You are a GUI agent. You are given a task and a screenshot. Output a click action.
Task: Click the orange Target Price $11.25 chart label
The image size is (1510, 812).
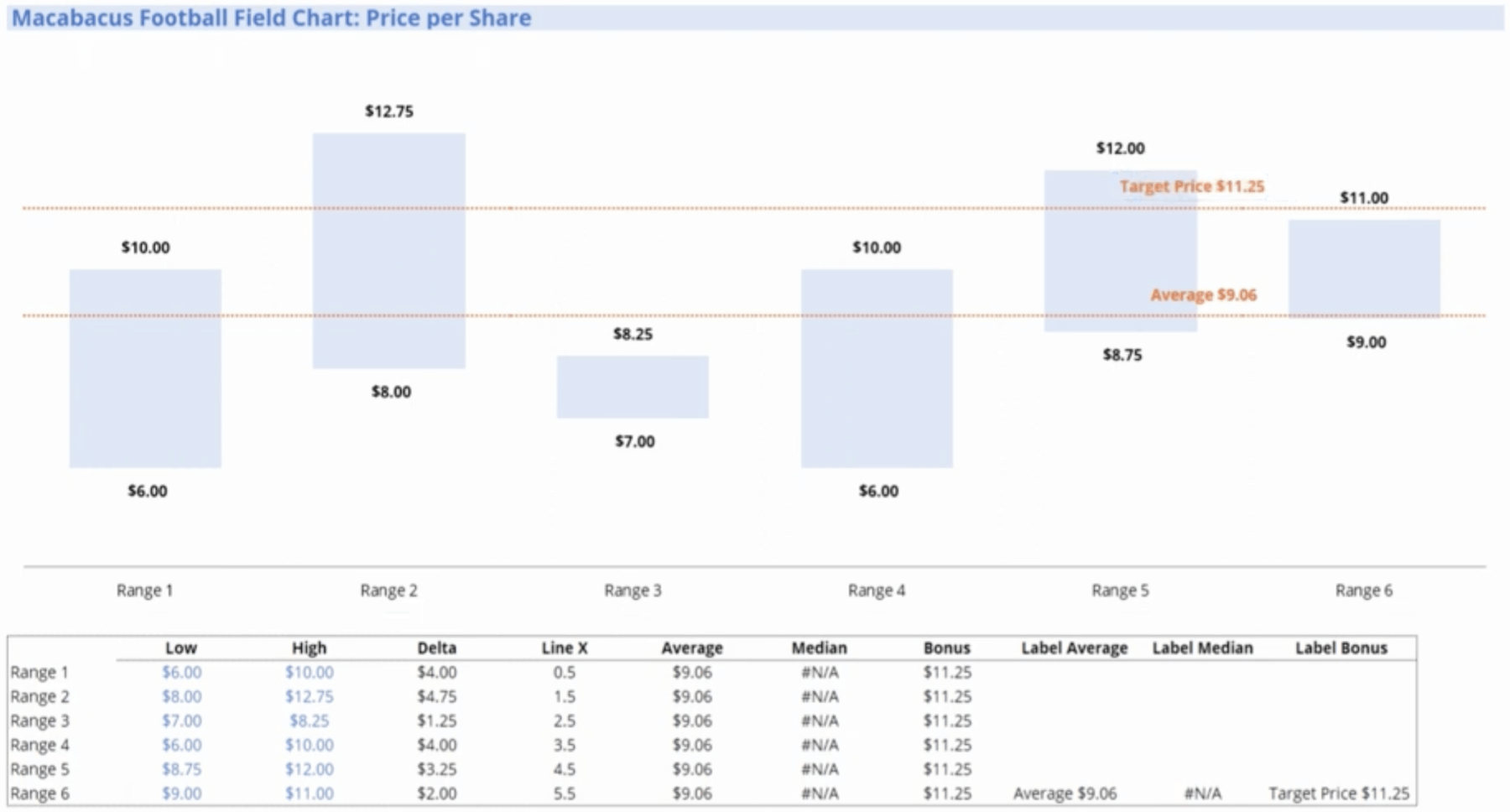click(1191, 186)
